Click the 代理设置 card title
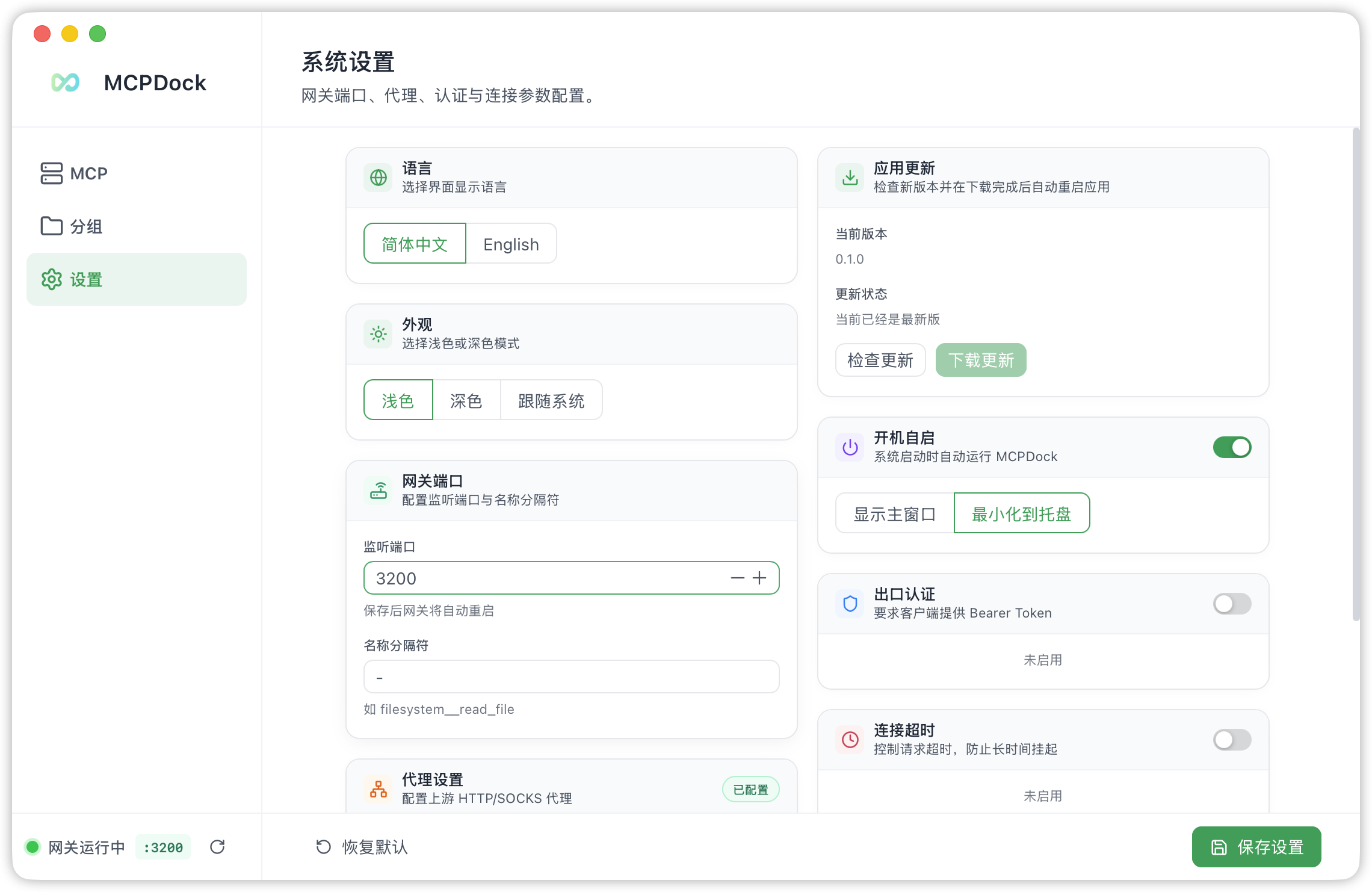1372x892 pixels. tap(433, 779)
